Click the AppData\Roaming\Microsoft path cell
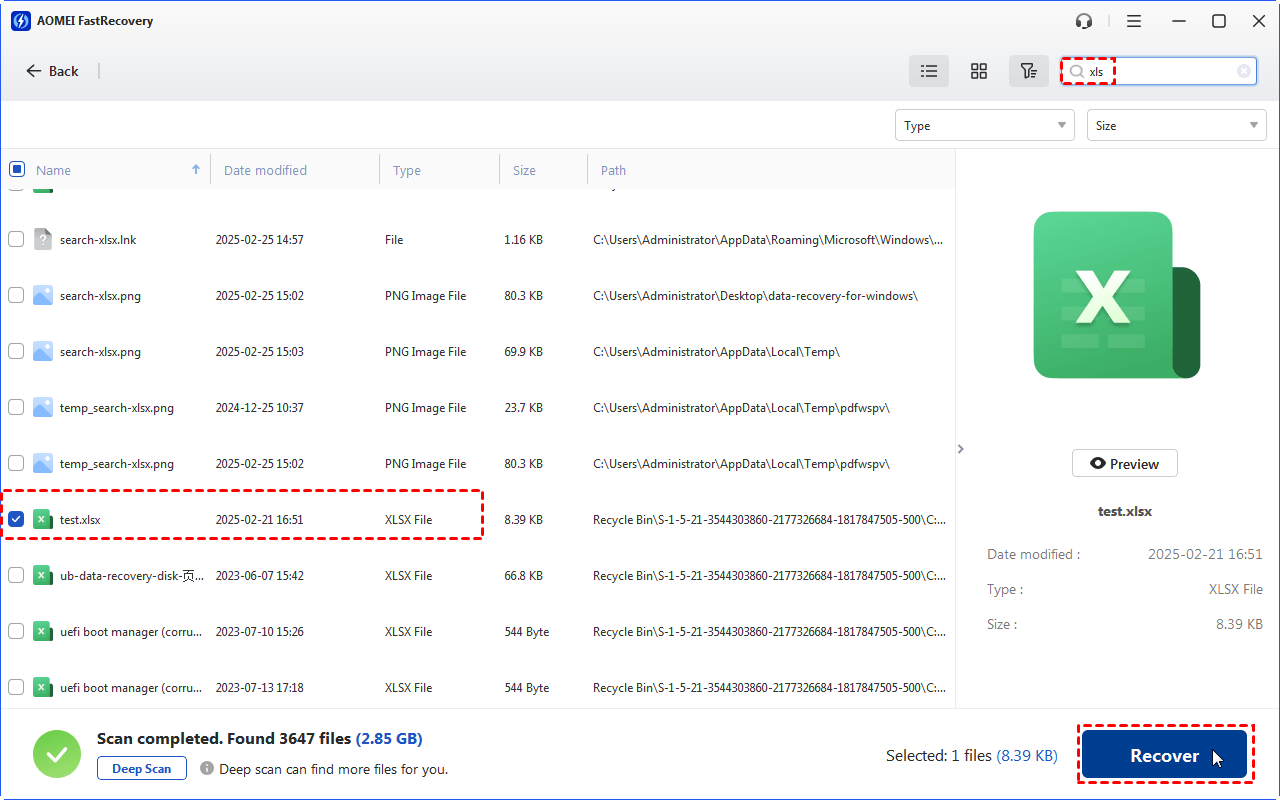 (768, 240)
